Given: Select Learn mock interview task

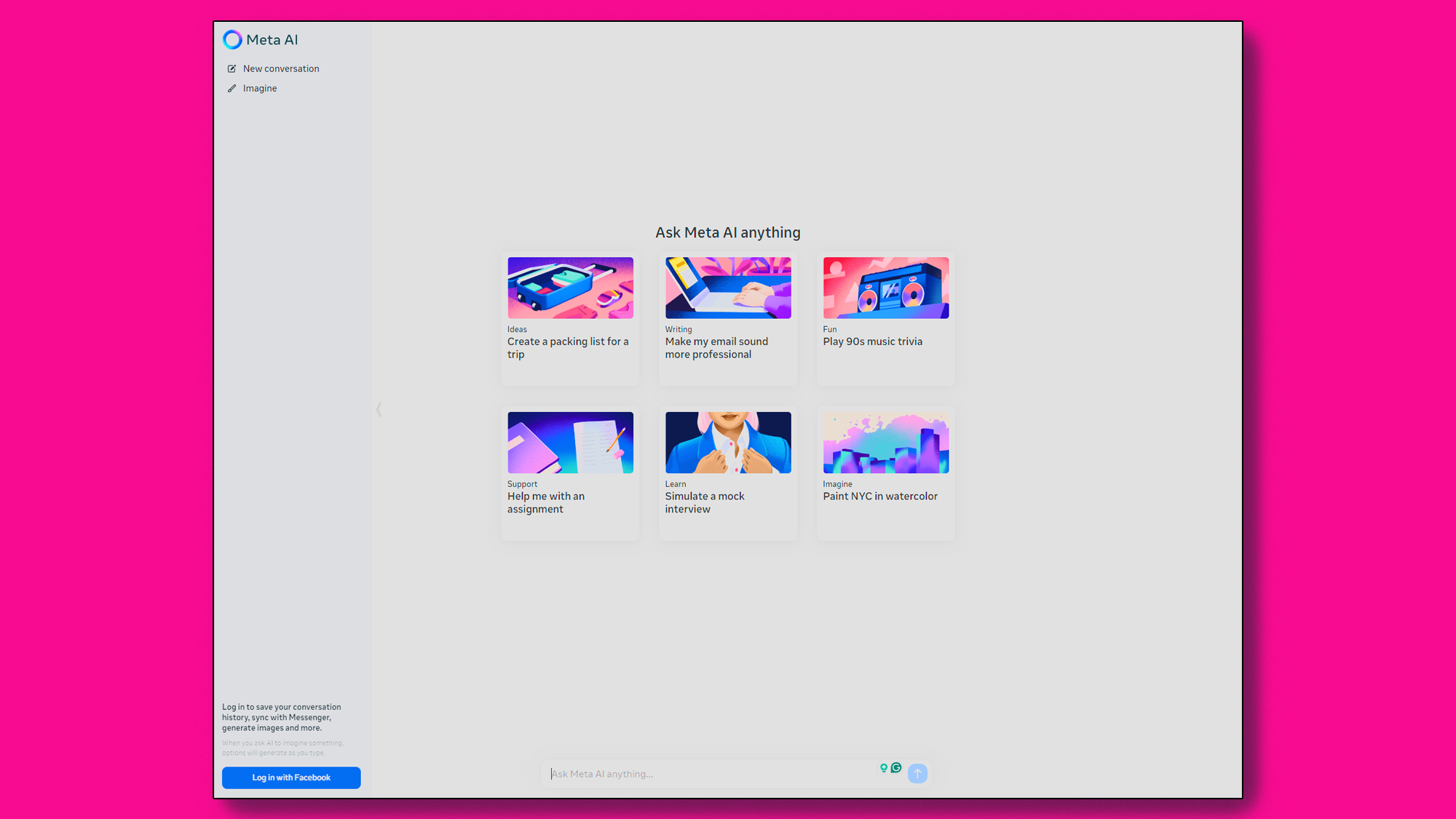Looking at the screenshot, I should click(728, 472).
